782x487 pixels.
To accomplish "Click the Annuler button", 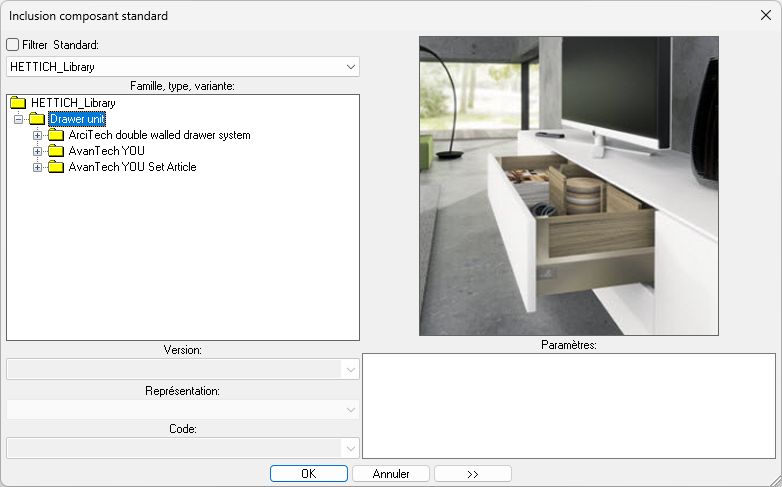I will click(x=391, y=473).
